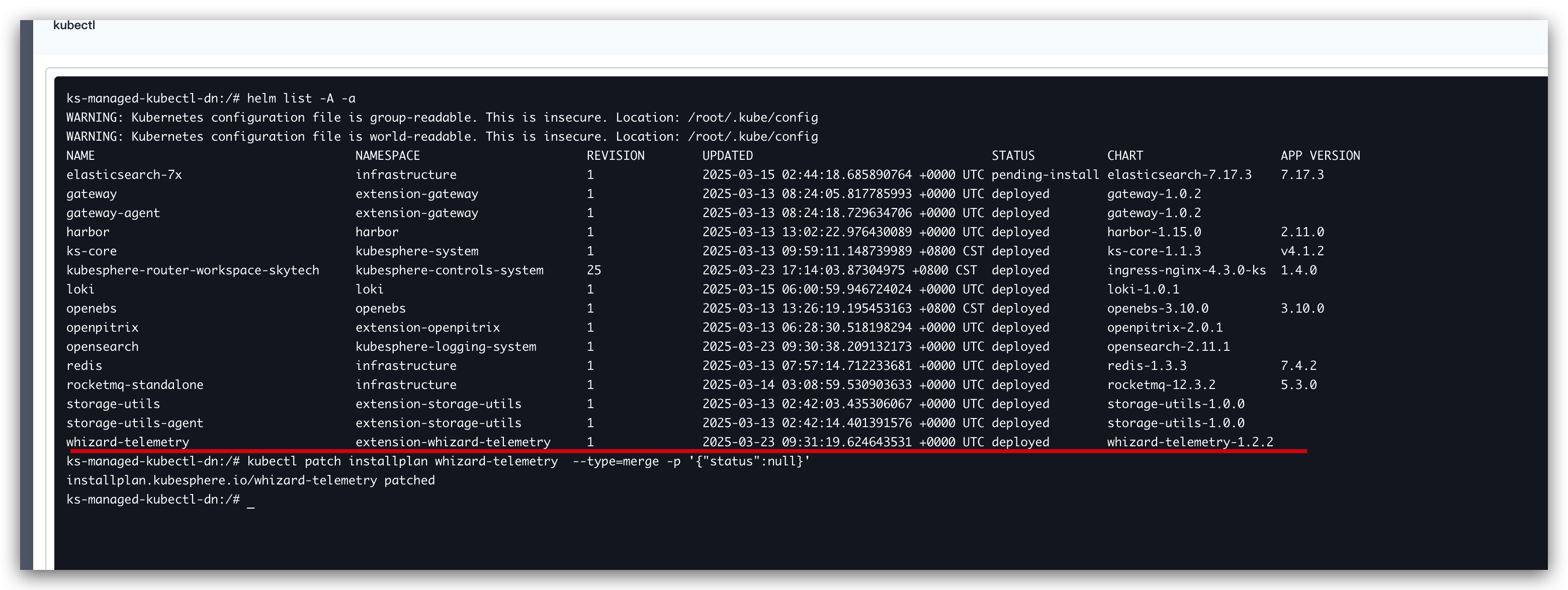Screen dimensions: 1568x590
Task: Click the elasticsearch-7x release name
Action: (124, 175)
